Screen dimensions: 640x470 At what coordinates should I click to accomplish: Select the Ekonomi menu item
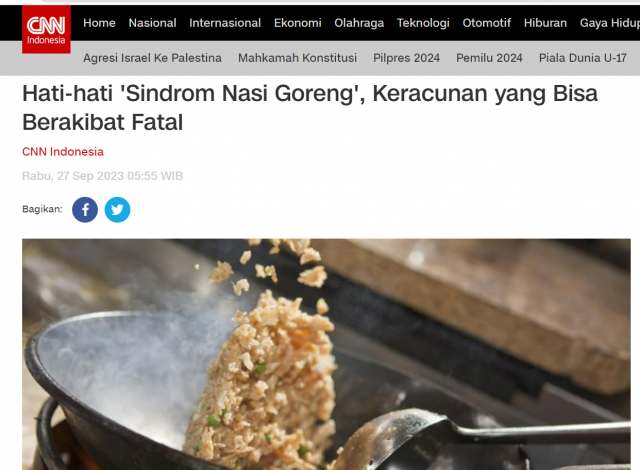[x=298, y=23]
